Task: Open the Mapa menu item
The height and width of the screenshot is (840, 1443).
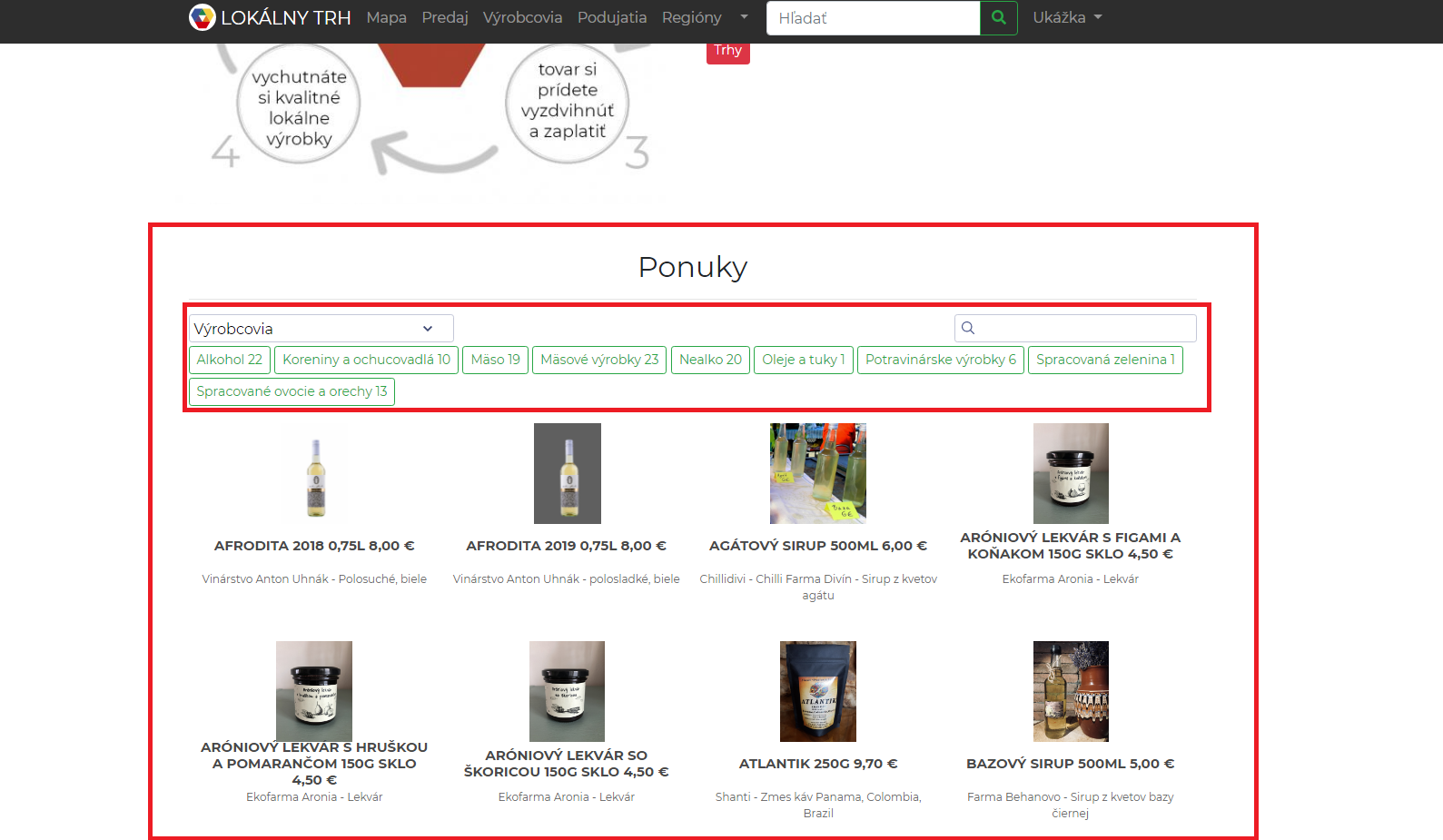Action: 386,17
